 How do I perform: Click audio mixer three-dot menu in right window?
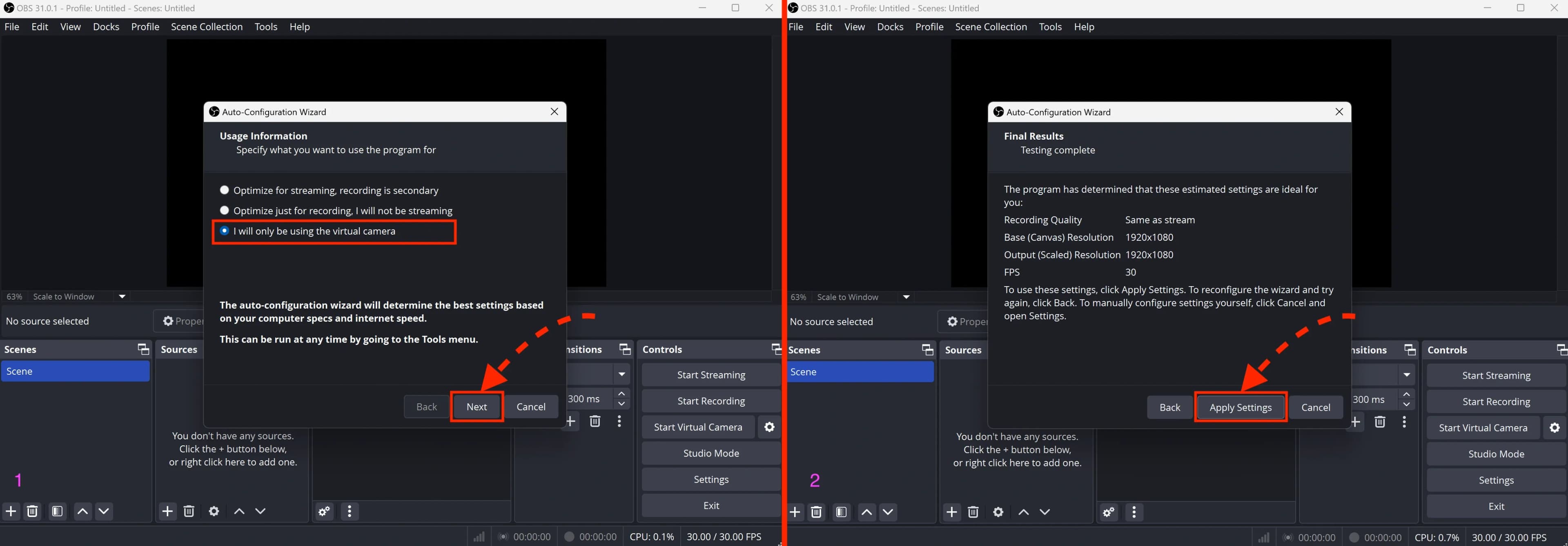(1134, 512)
